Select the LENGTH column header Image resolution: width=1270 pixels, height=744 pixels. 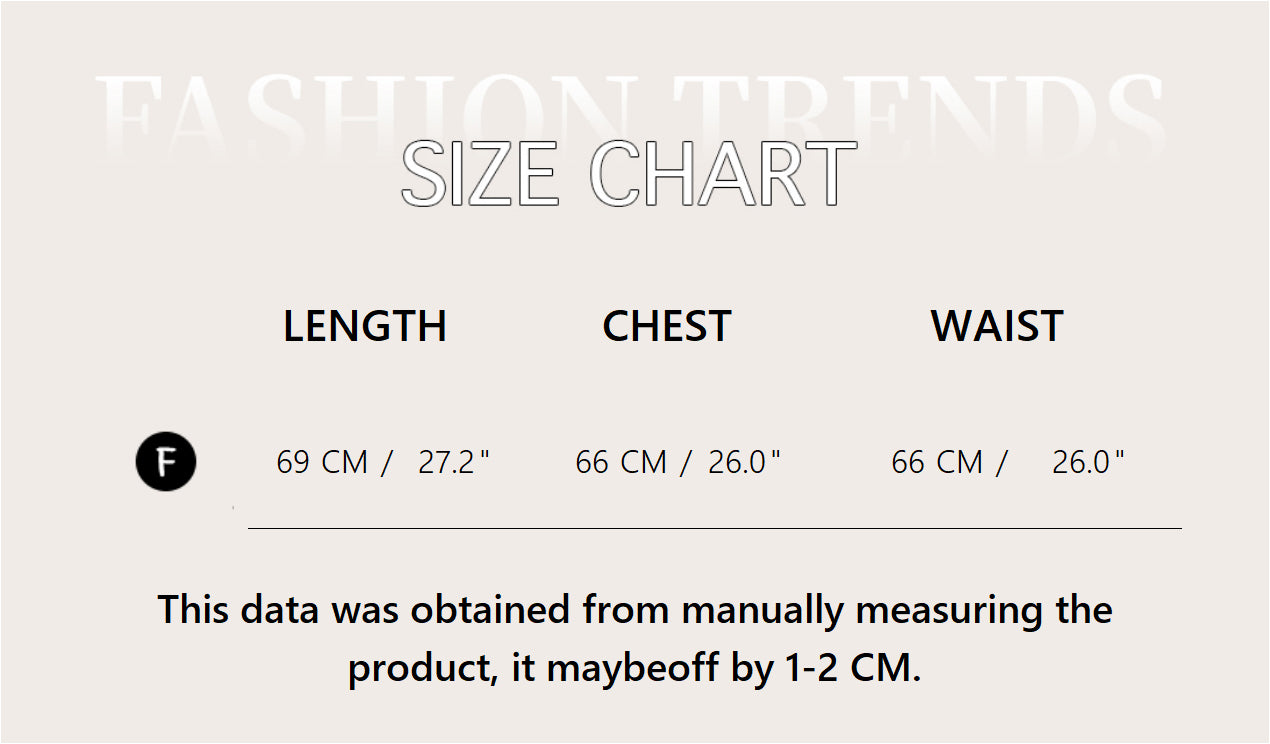(365, 326)
